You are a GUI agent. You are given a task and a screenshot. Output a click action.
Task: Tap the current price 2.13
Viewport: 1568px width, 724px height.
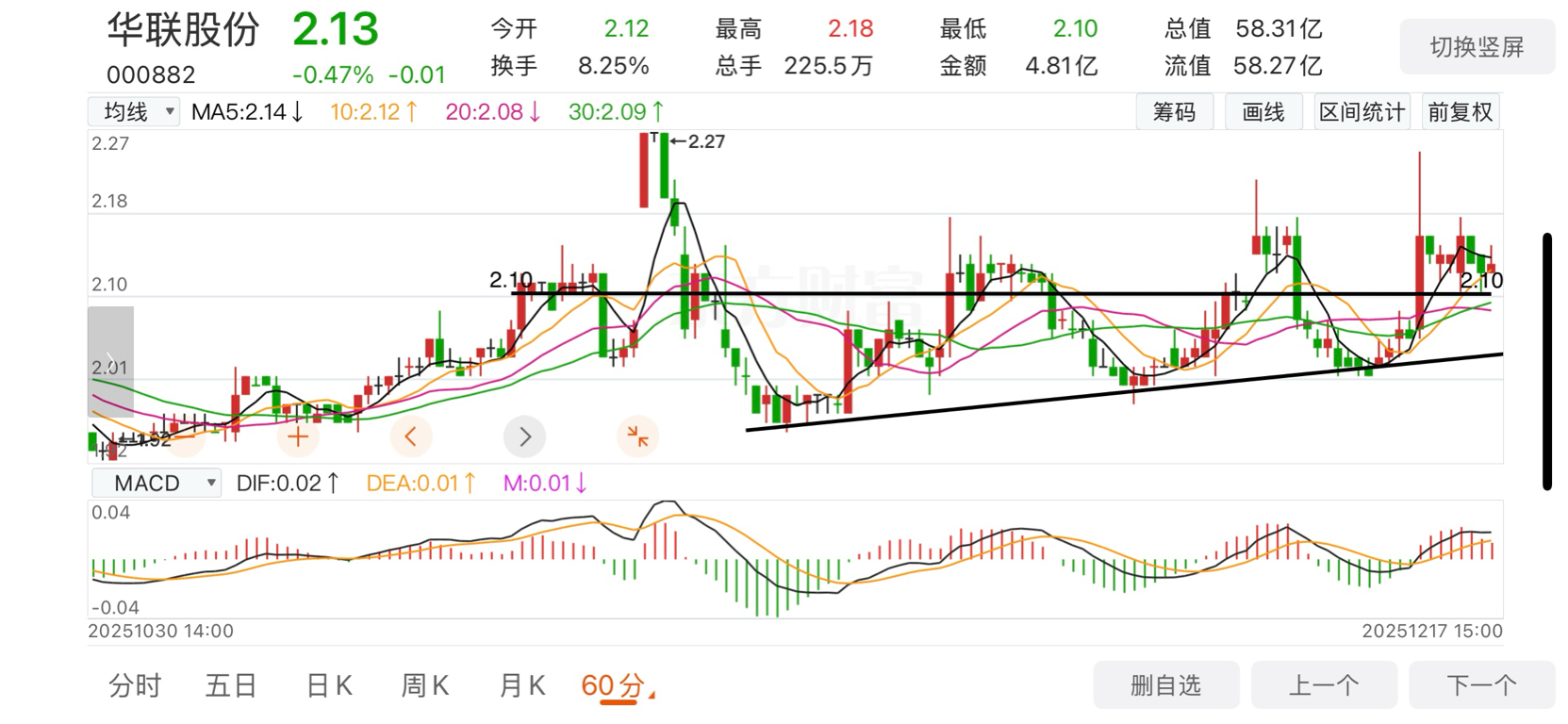pyautogui.click(x=336, y=29)
